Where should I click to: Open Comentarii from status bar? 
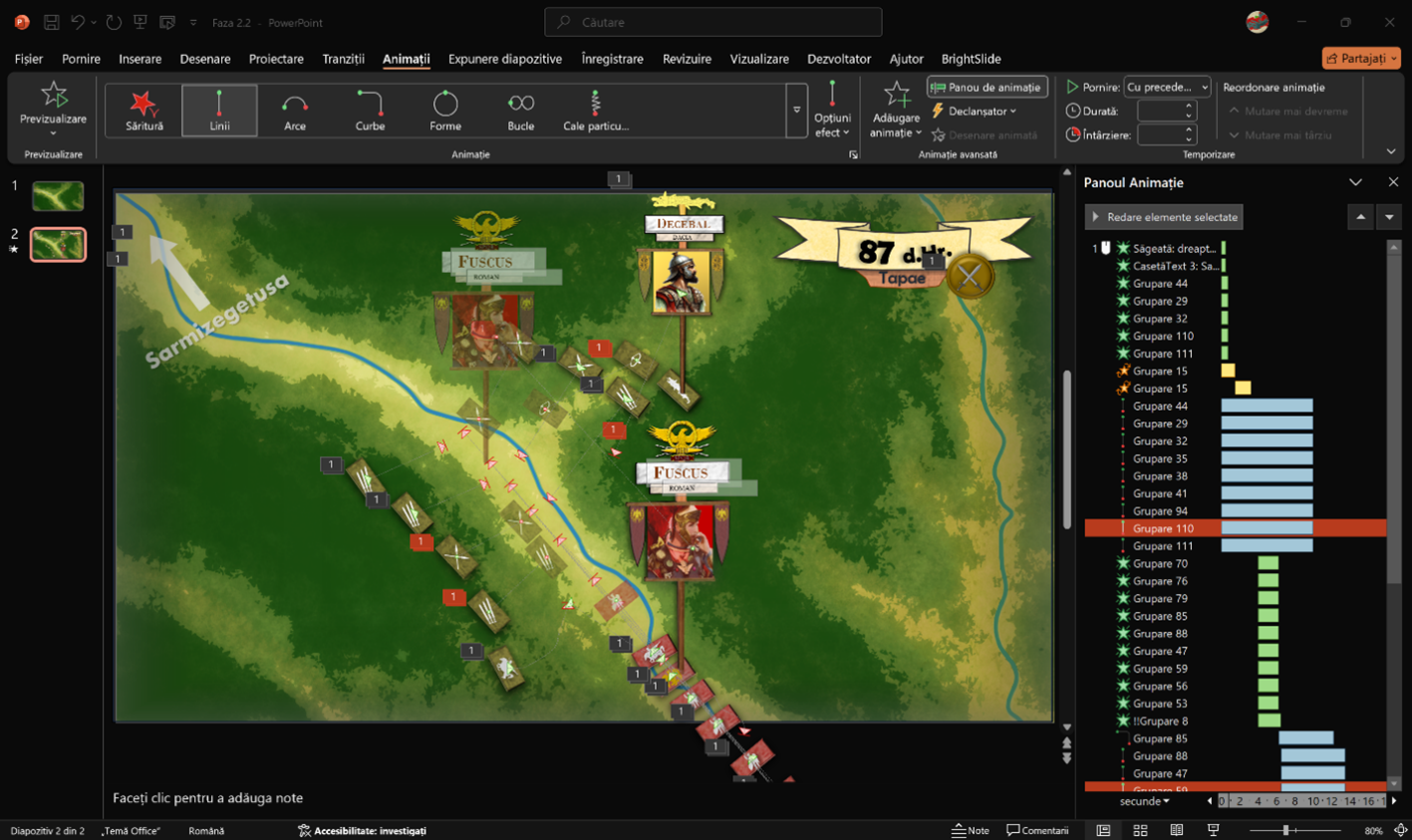[x=1037, y=830]
